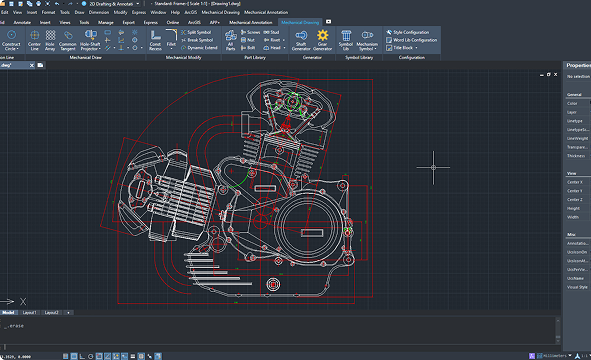Select the Mechanical Drawing ribbon tab
Viewport: 591px width, 360px height.
300,22
